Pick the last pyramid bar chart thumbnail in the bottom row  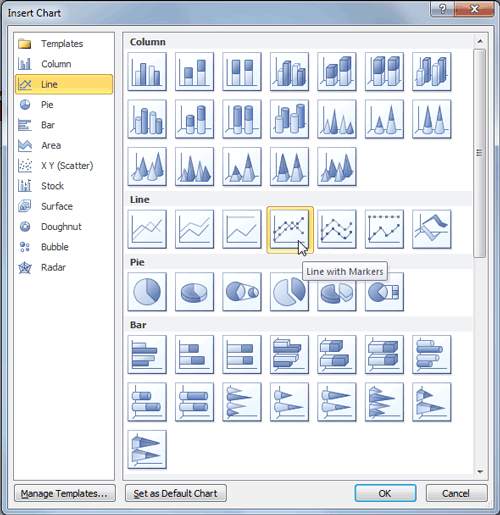147,450
